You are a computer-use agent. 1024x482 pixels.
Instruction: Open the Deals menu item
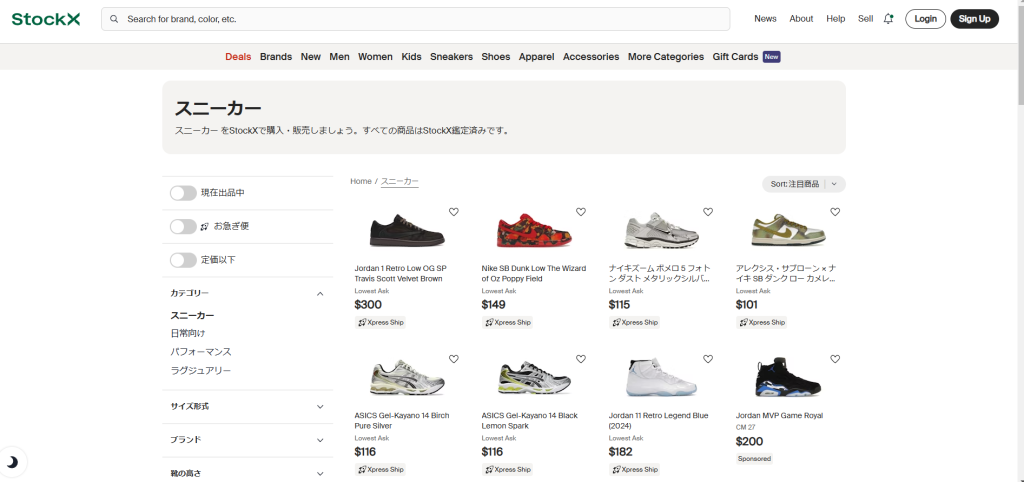[x=238, y=57]
